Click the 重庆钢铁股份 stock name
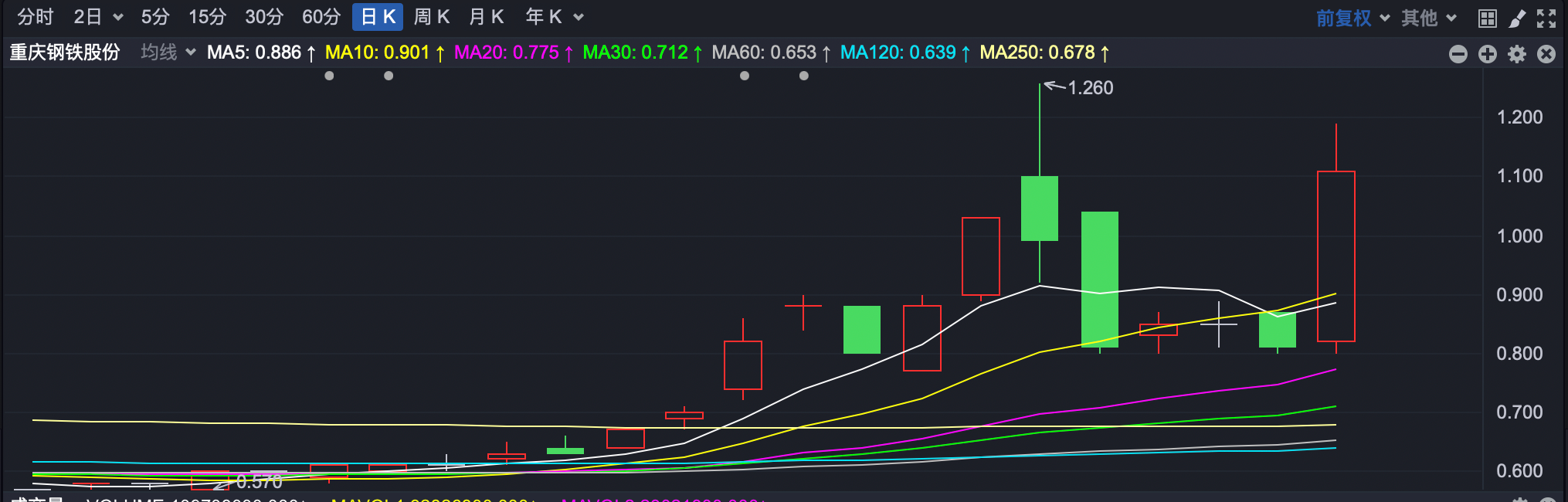 [x=65, y=53]
